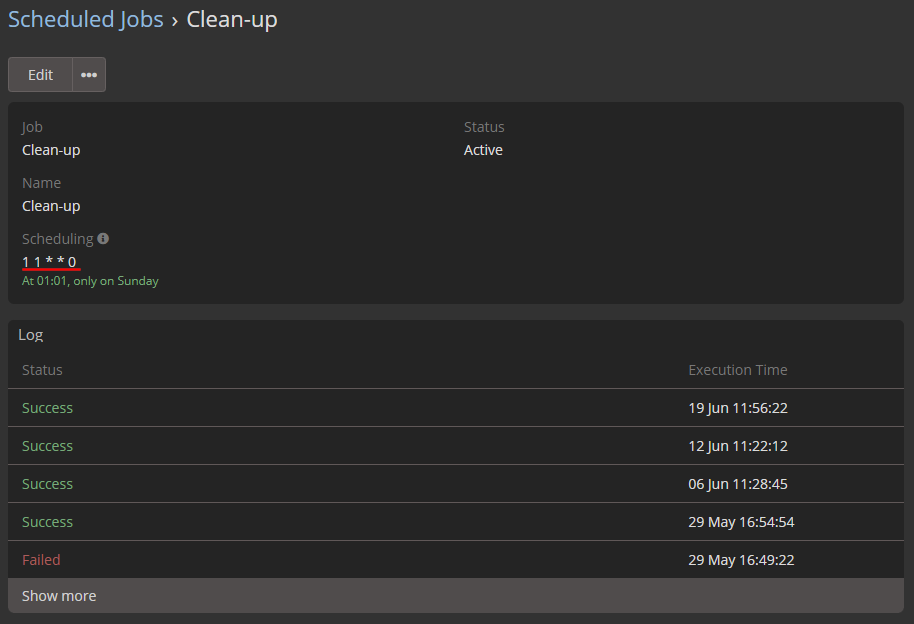The height and width of the screenshot is (624, 914).
Task: Select the 29 May 16:54:54 Success entry
Action: [456, 521]
